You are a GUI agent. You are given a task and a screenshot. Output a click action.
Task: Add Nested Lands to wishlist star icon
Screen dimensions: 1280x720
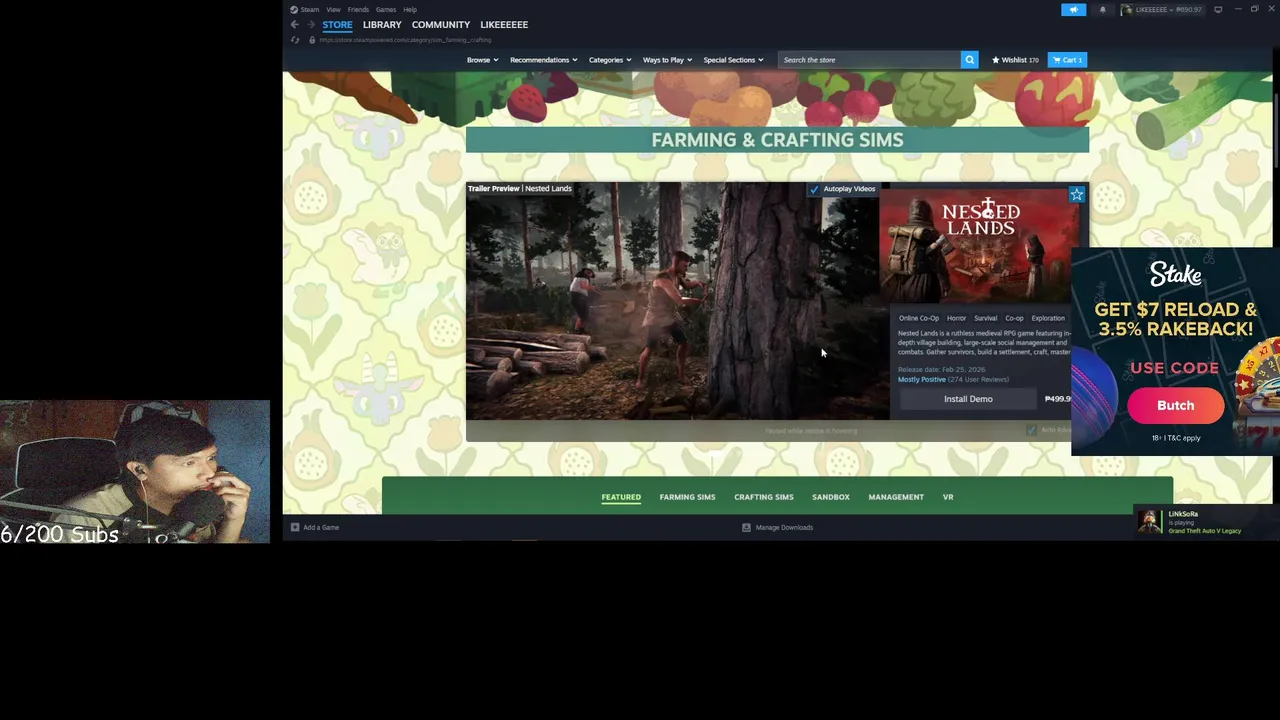point(1077,194)
